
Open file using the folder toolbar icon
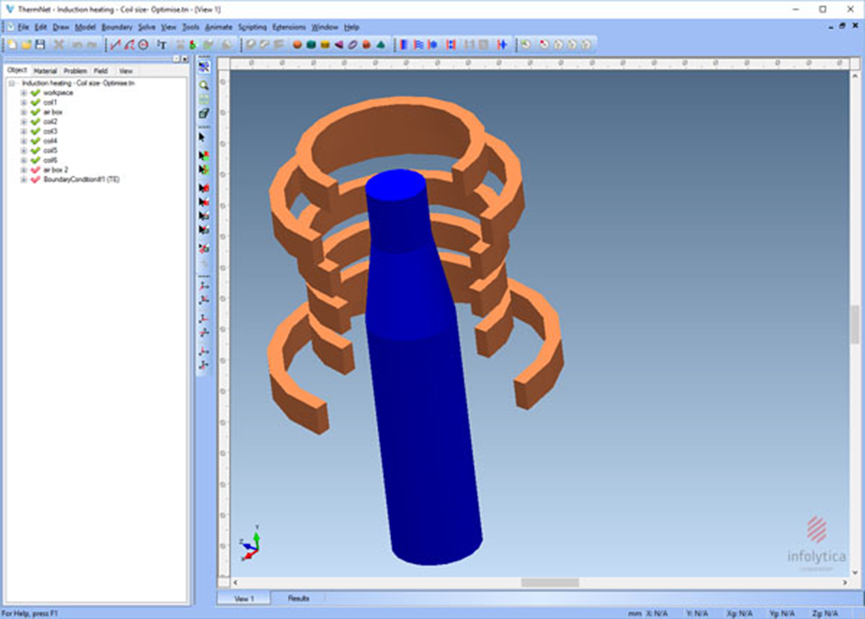[x=26, y=45]
